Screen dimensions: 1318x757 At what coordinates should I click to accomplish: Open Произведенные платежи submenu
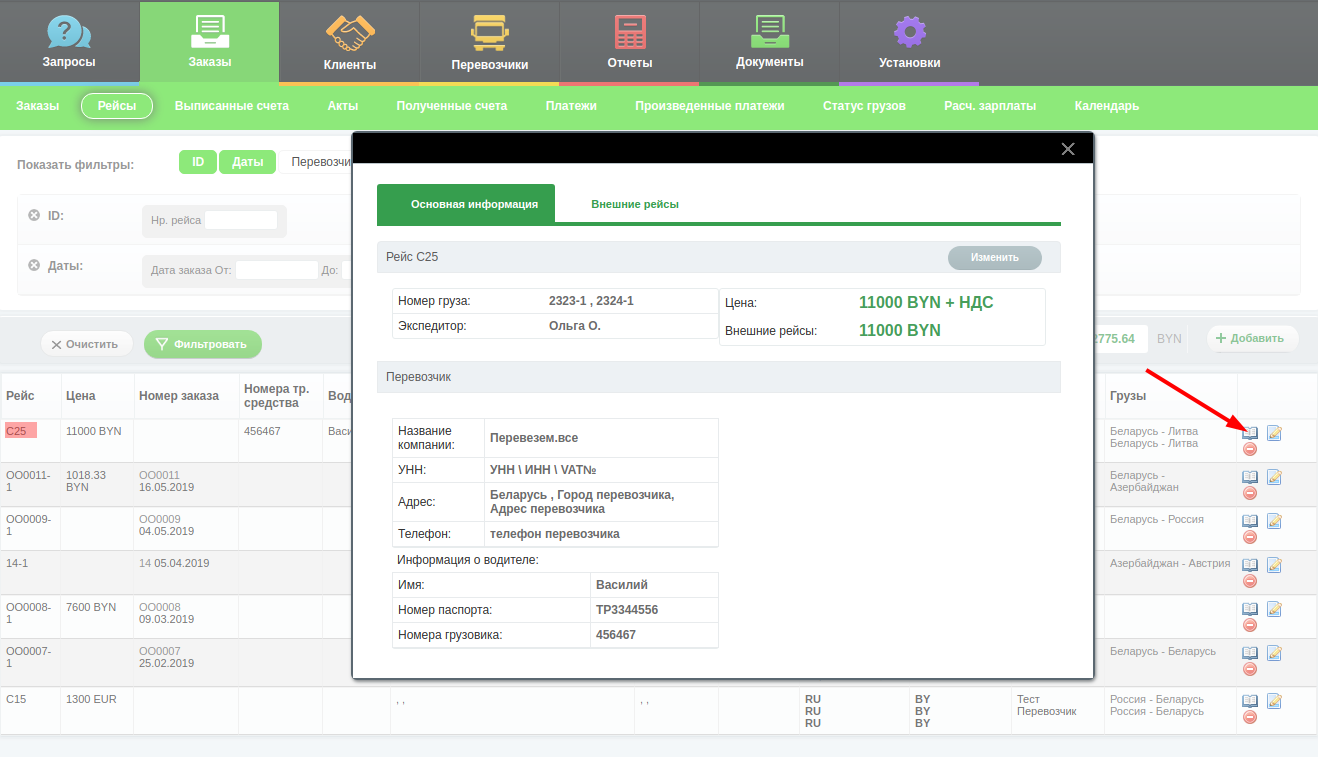point(710,106)
